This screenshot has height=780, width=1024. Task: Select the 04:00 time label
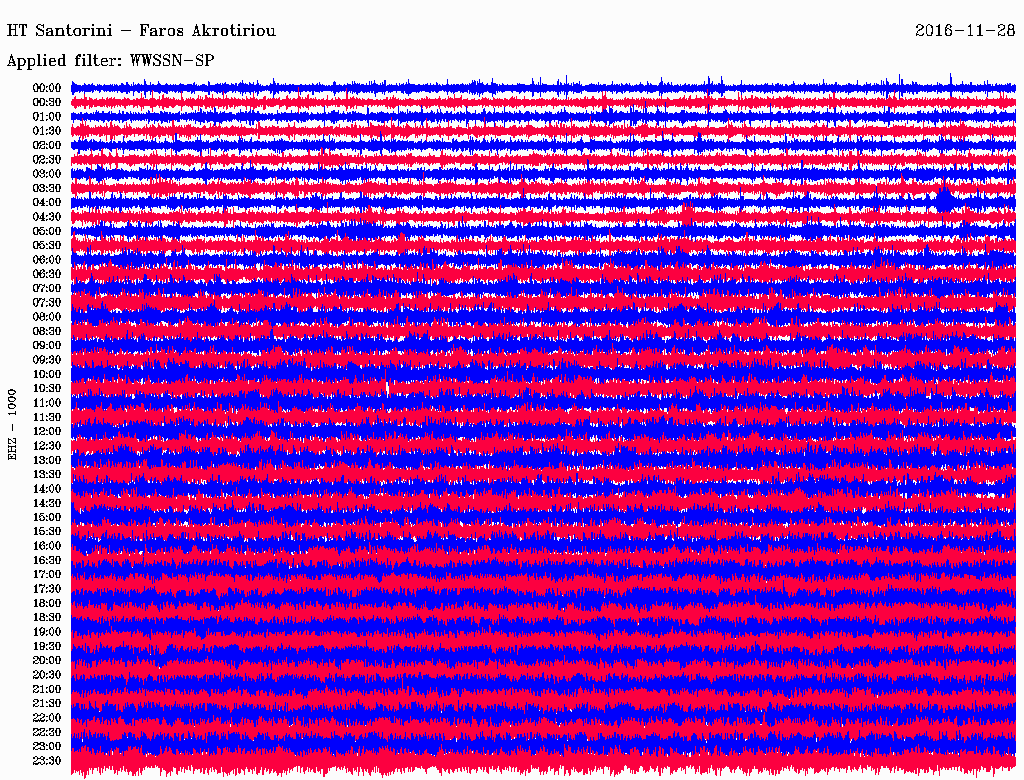point(46,203)
